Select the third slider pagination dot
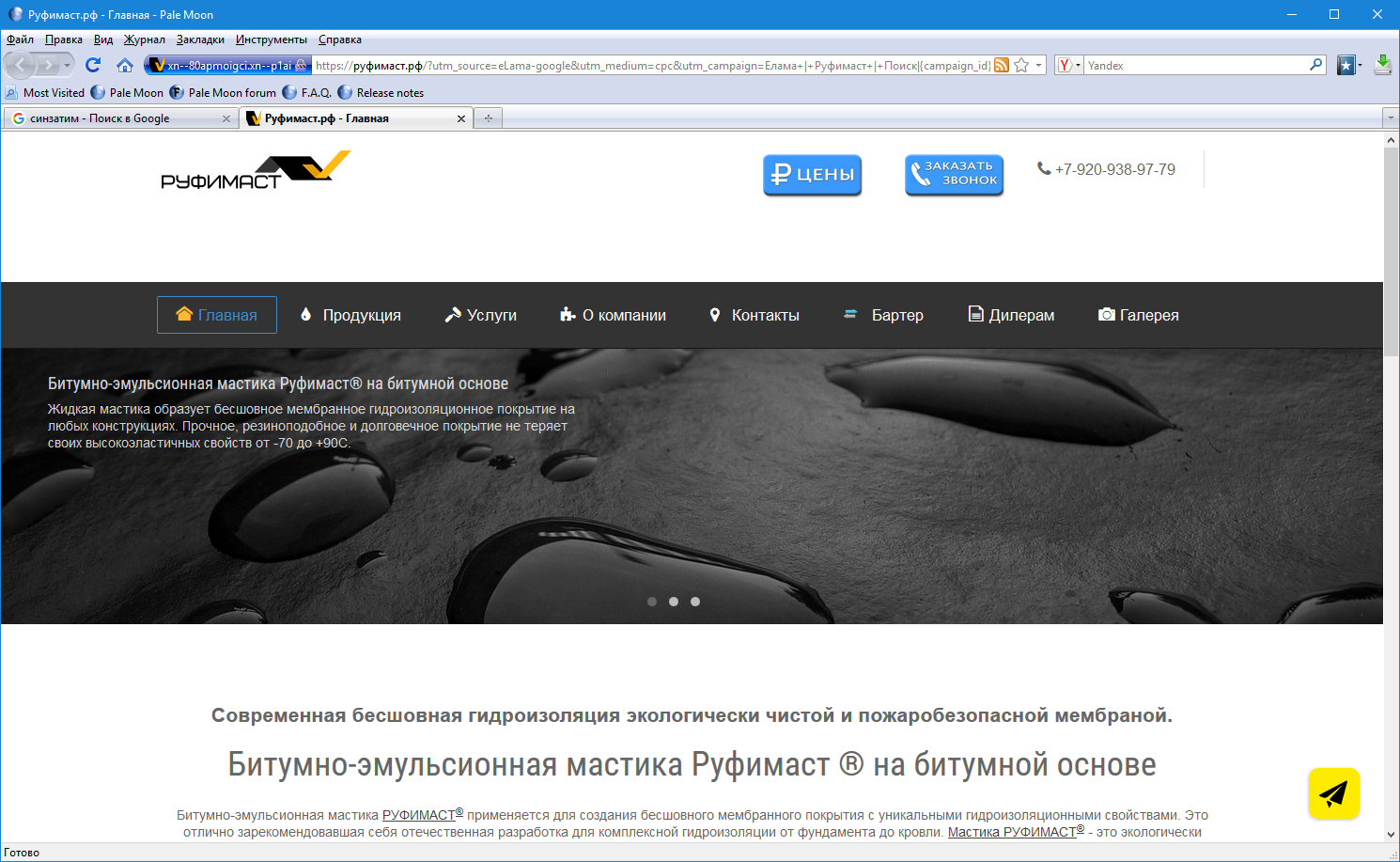Image resolution: width=1400 pixels, height=862 pixels. pyautogui.click(x=695, y=602)
